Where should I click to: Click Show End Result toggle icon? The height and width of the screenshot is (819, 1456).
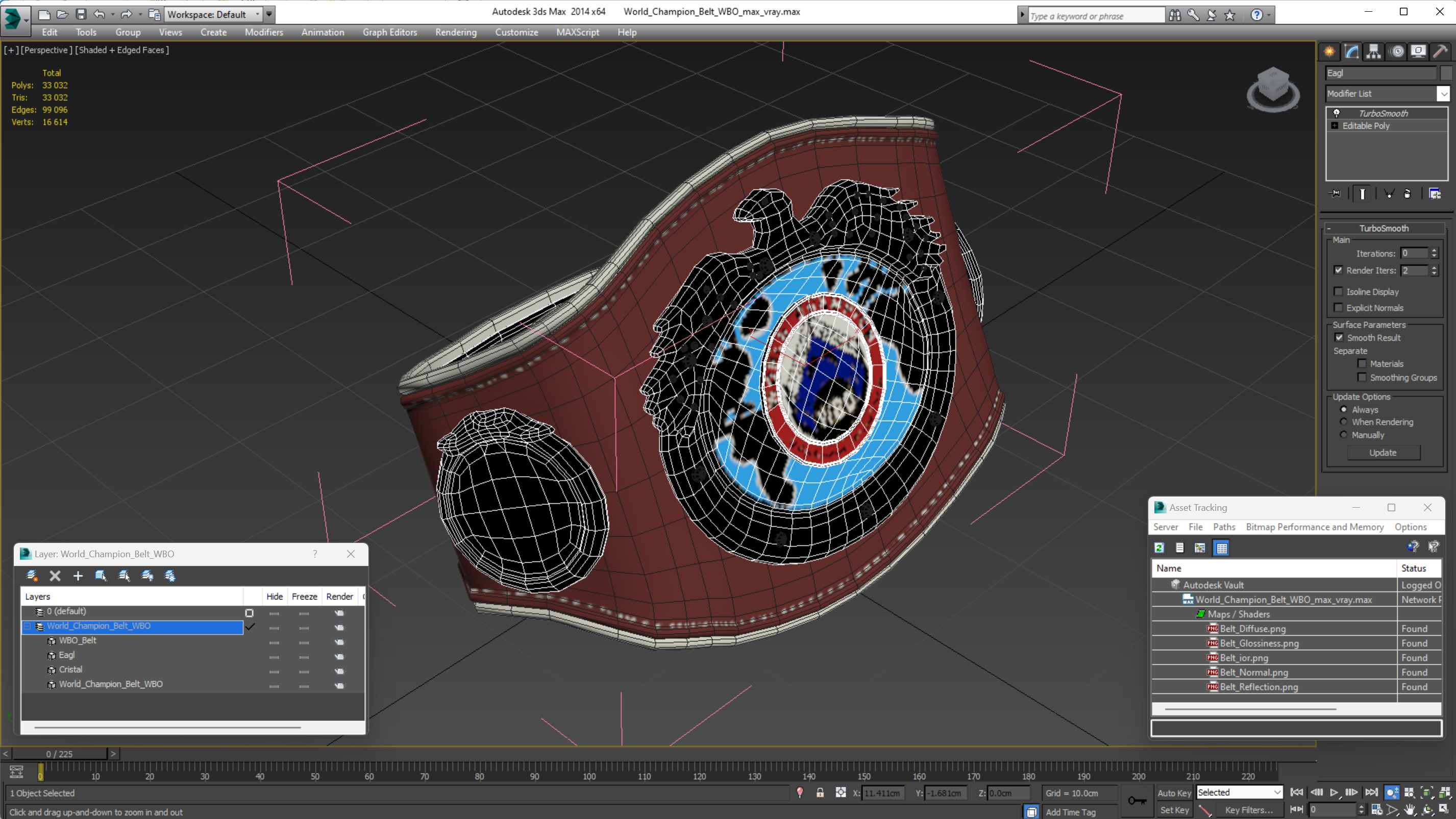pyautogui.click(x=1362, y=194)
